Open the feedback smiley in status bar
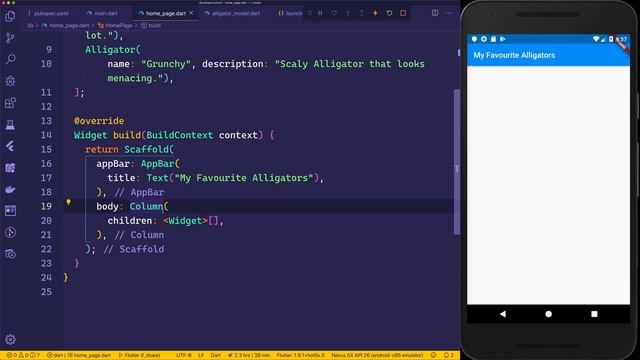This screenshot has height=360, width=640. 433,355
